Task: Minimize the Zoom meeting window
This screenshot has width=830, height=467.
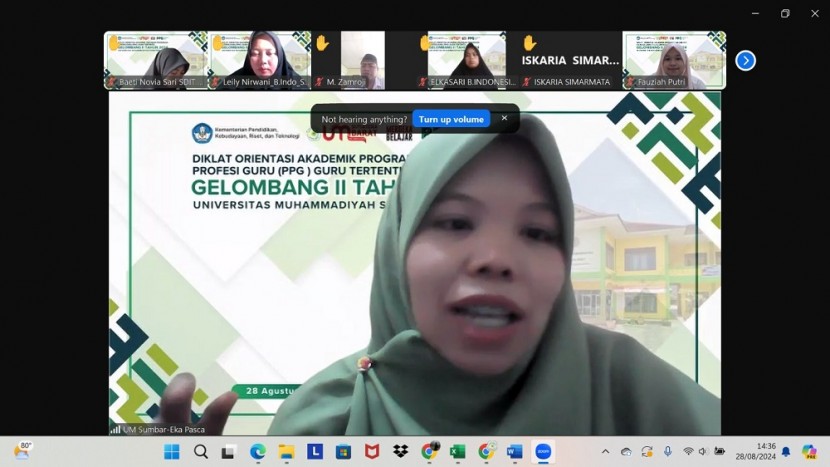Action: pos(755,13)
